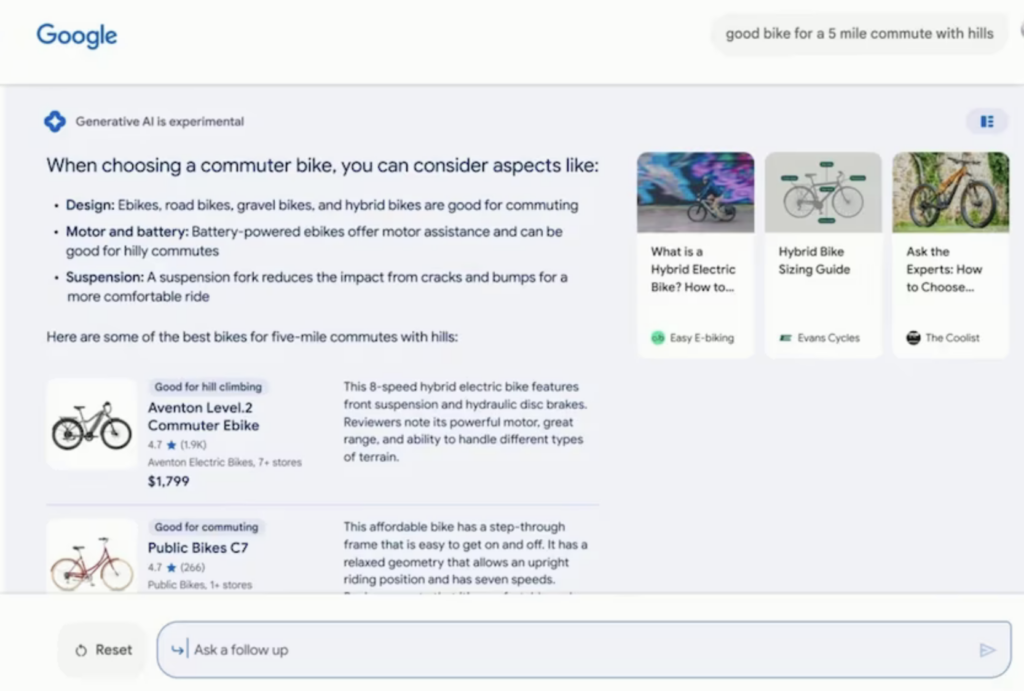Viewport: 1024px width, 691px height.
Task: Open the Aventon Level.2 Commuter Ebike link
Action: [203, 417]
